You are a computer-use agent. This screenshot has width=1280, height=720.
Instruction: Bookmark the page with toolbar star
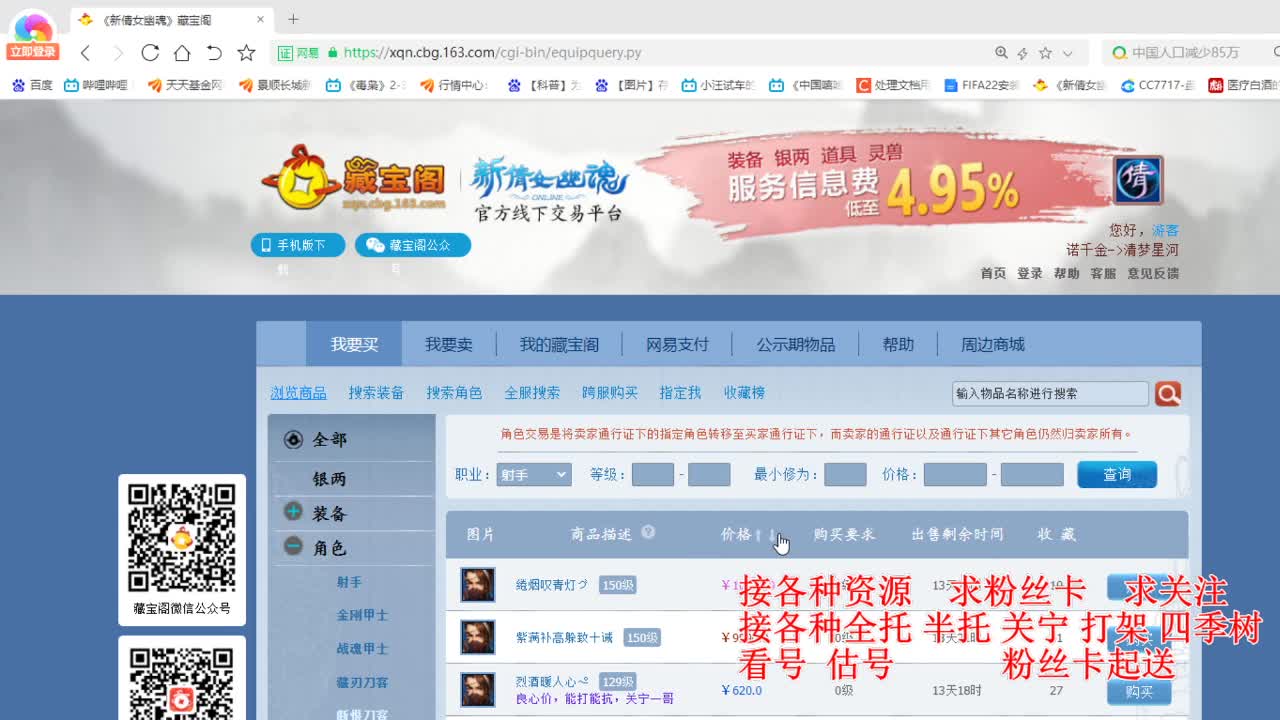[x=246, y=53]
